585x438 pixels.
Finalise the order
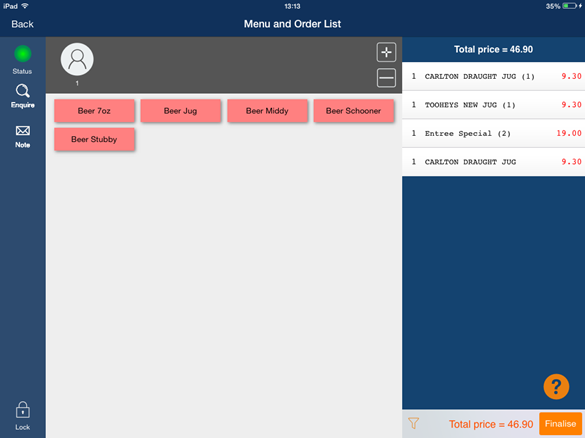coord(560,424)
